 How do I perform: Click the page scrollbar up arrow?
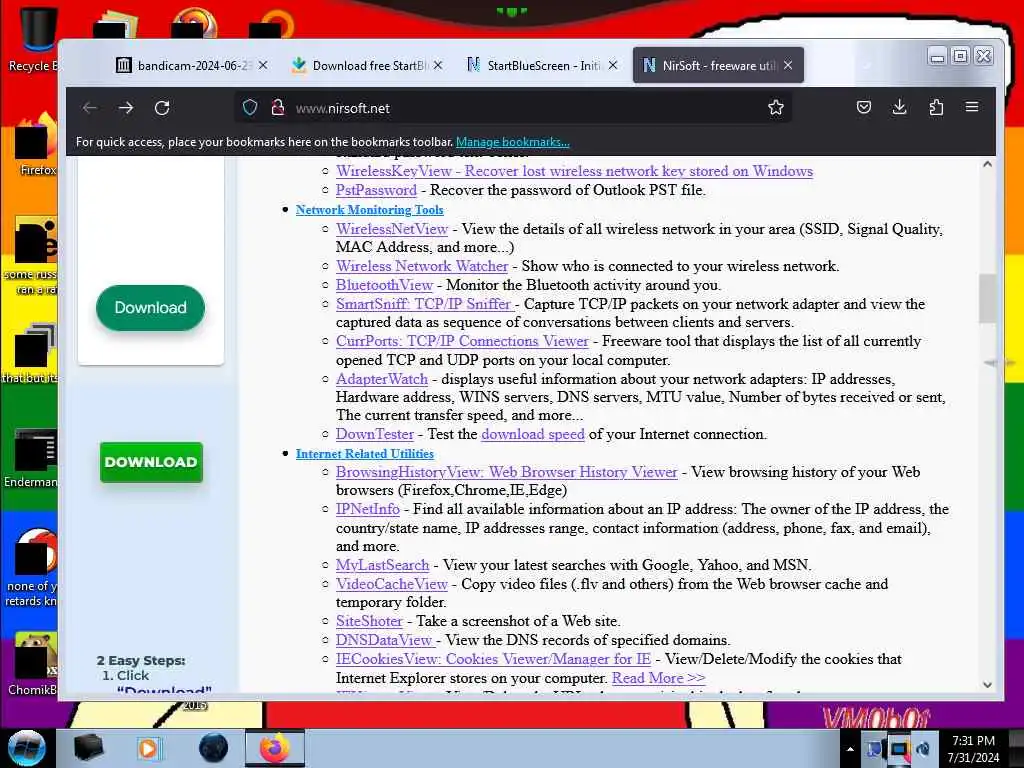pyautogui.click(x=987, y=165)
